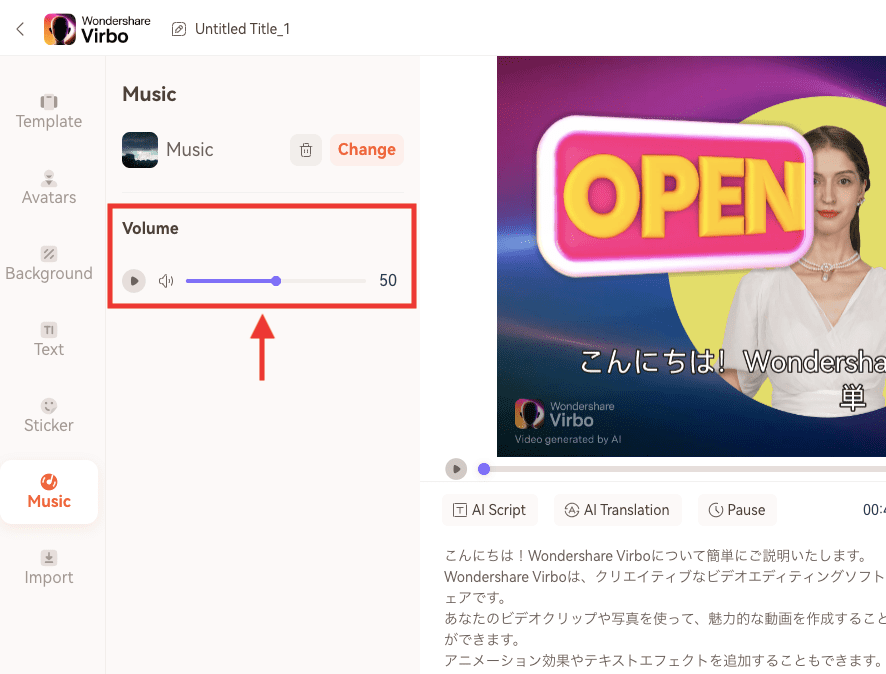
Task: Click the music track cover thumbnail
Action: (140, 150)
